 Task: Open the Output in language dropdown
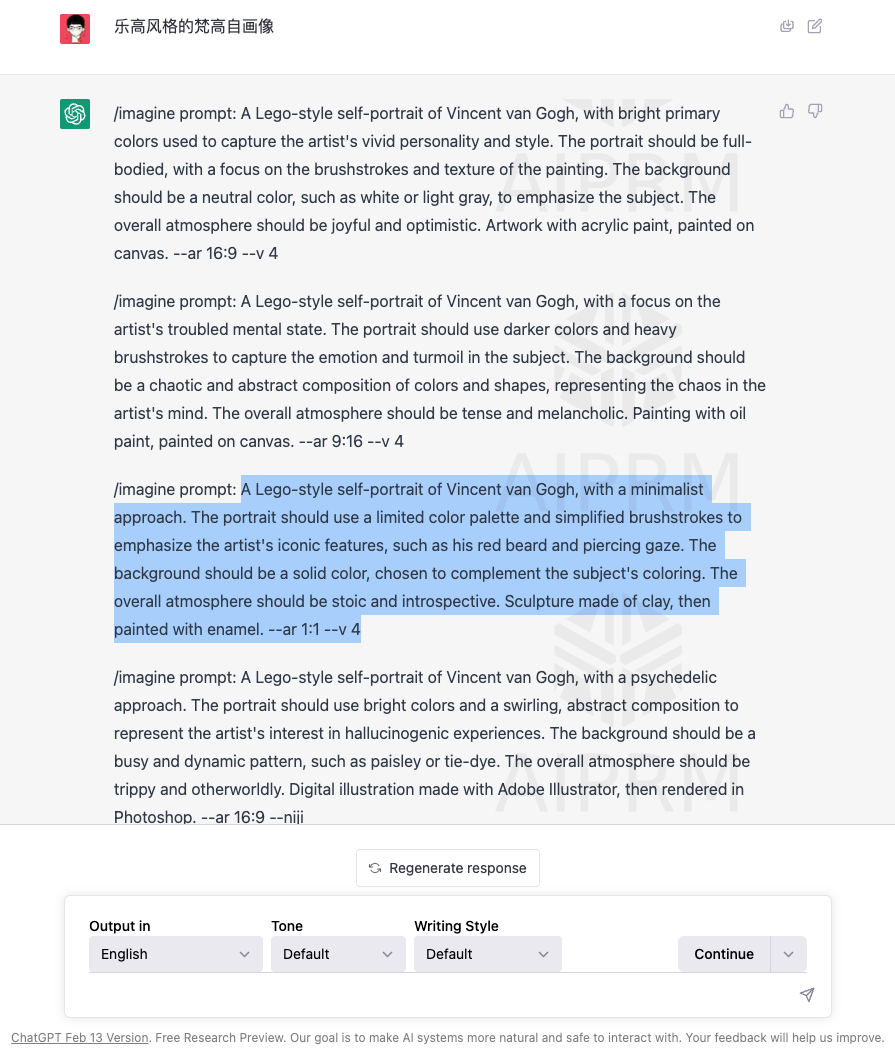(x=175, y=954)
